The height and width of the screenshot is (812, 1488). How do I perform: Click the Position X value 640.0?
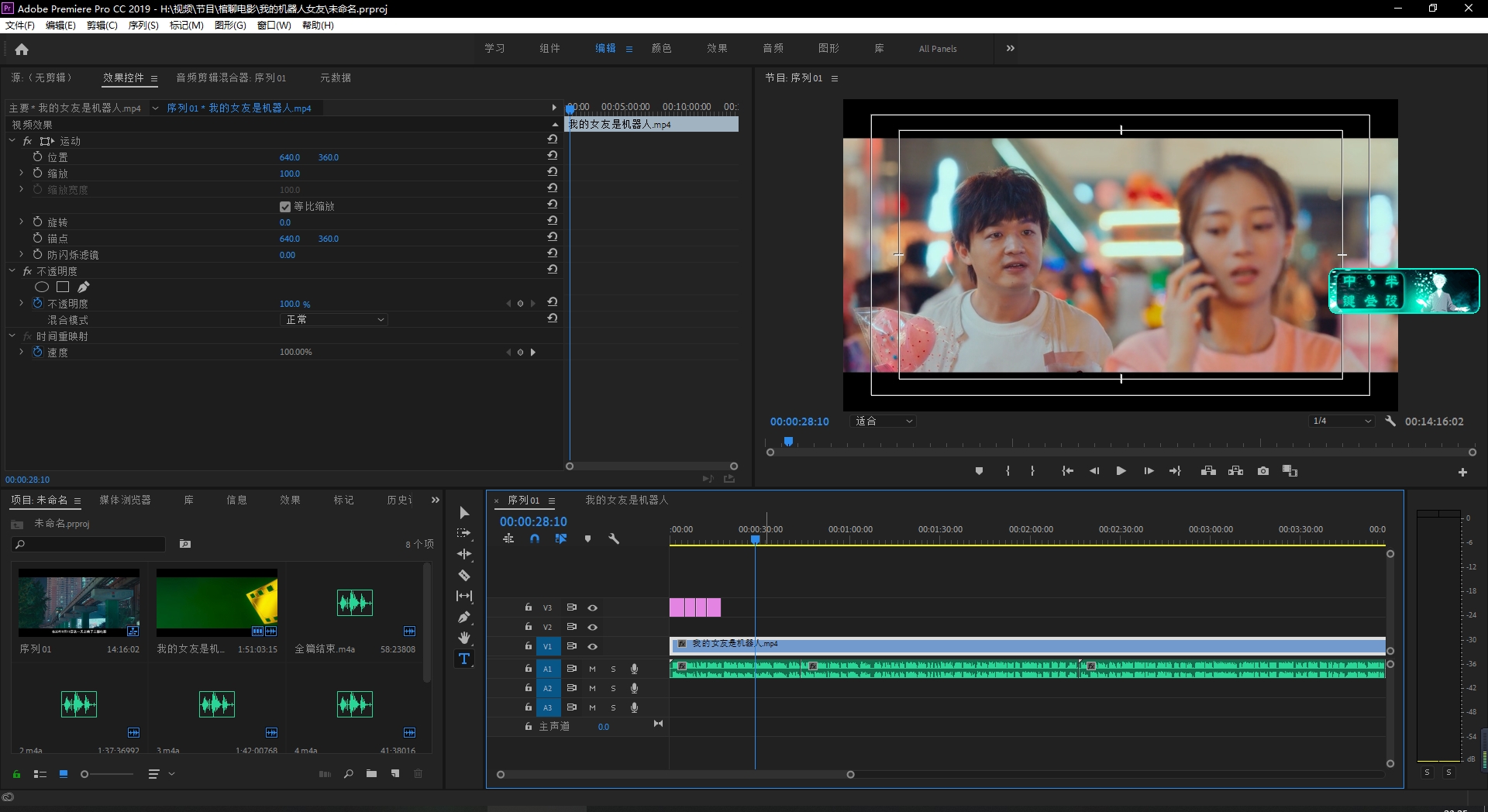coord(290,157)
